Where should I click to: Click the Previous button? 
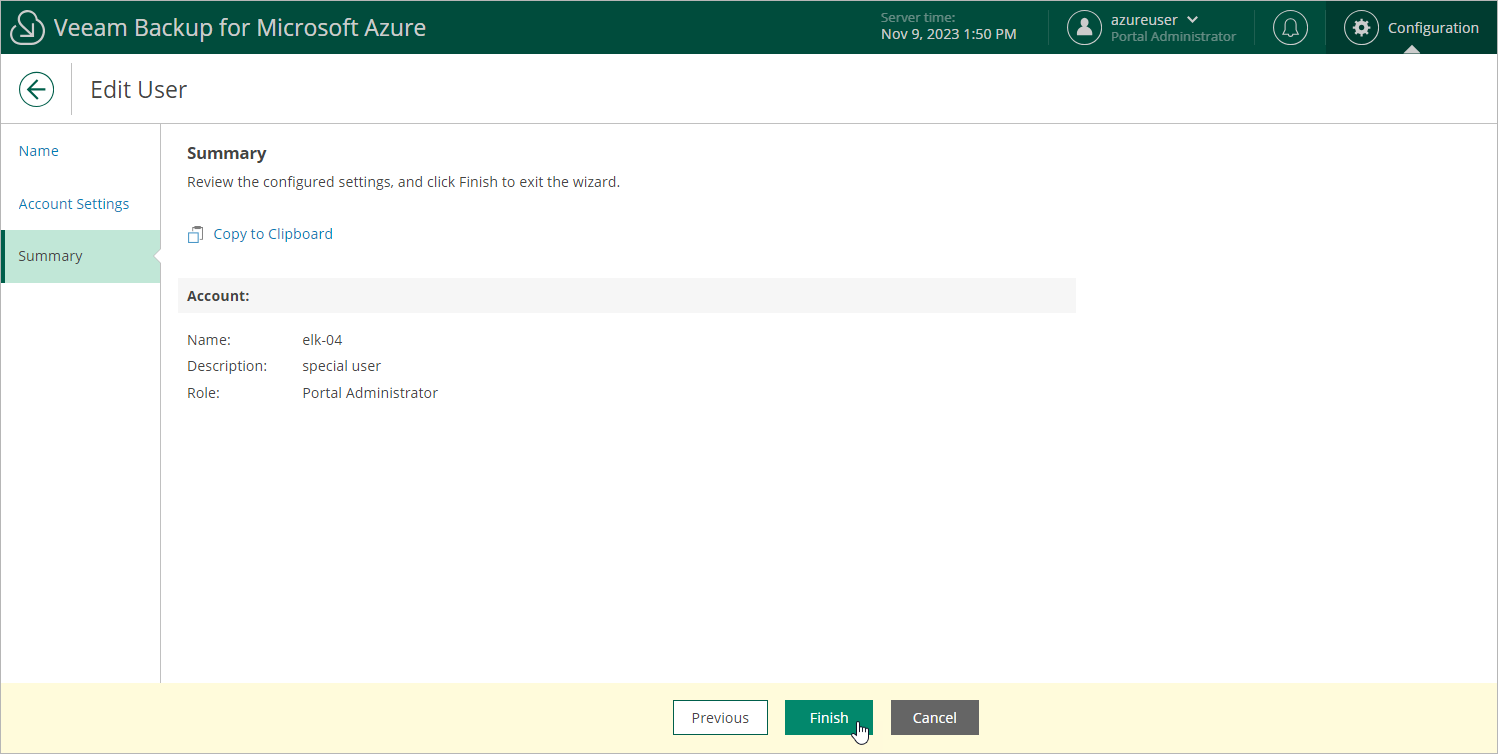pyautogui.click(x=720, y=718)
